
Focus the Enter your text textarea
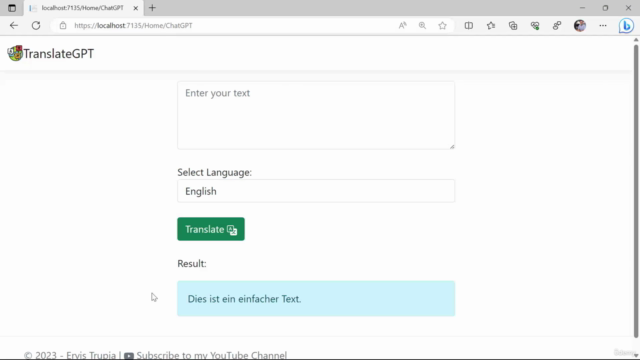[x=316, y=115]
